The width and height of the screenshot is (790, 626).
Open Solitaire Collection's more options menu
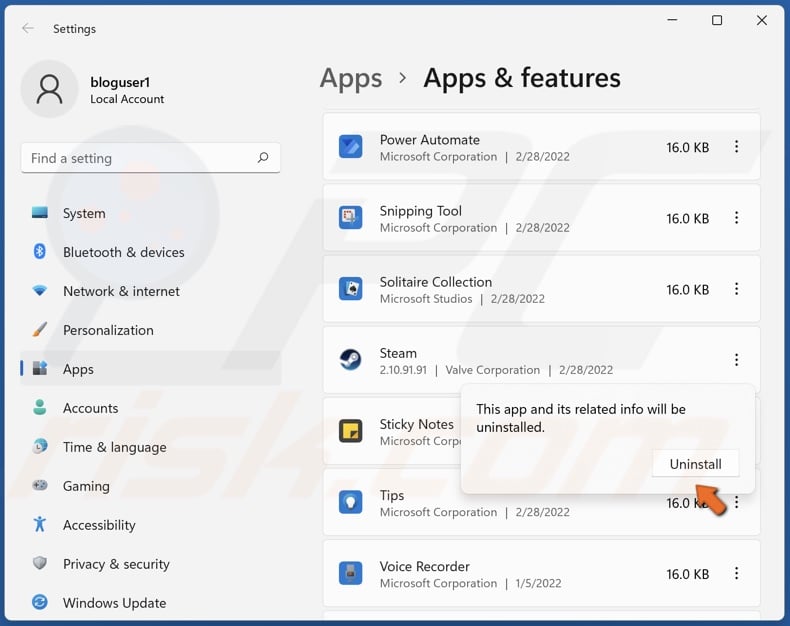[736, 289]
